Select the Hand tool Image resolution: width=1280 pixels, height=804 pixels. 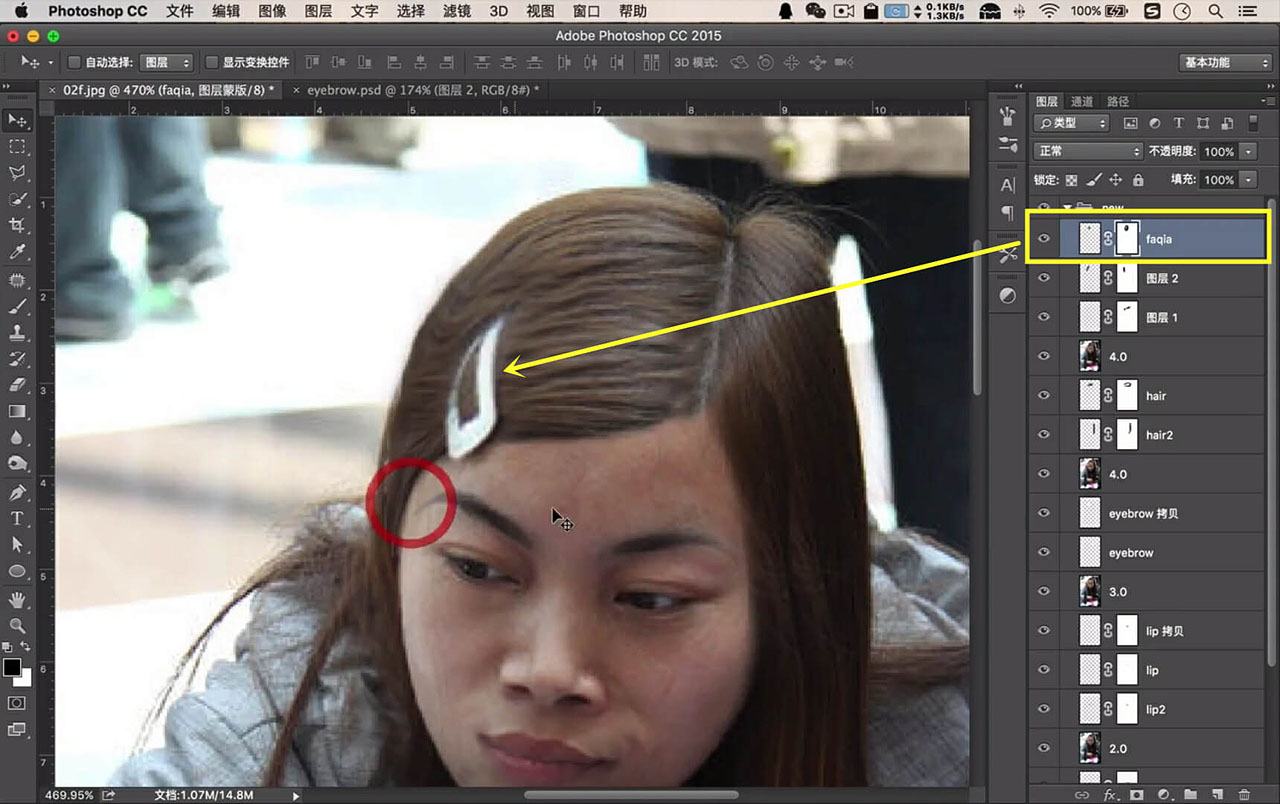pyautogui.click(x=17, y=599)
